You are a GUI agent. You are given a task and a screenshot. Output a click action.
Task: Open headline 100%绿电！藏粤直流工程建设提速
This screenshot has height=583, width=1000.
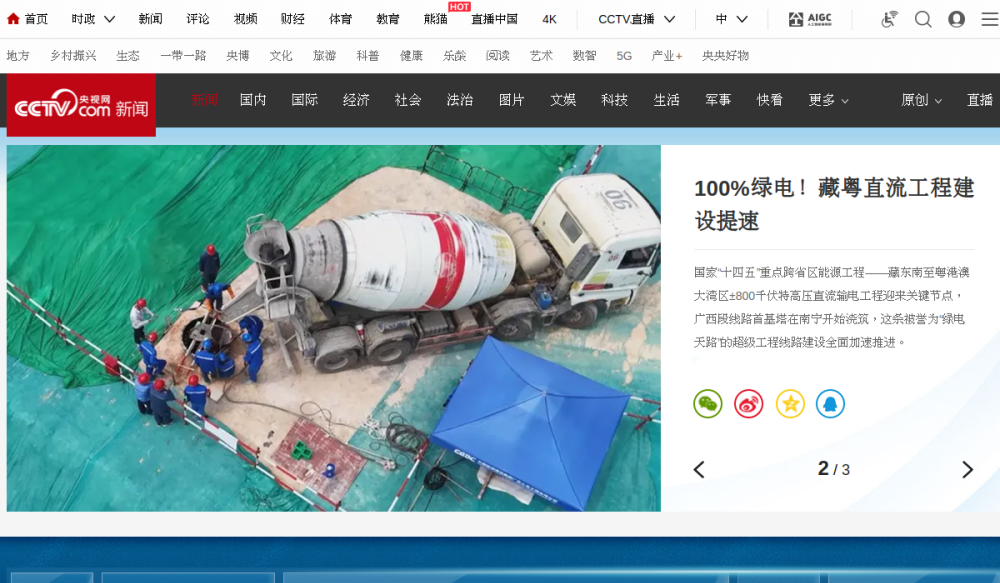pyautogui.click(x=834, y=204)
